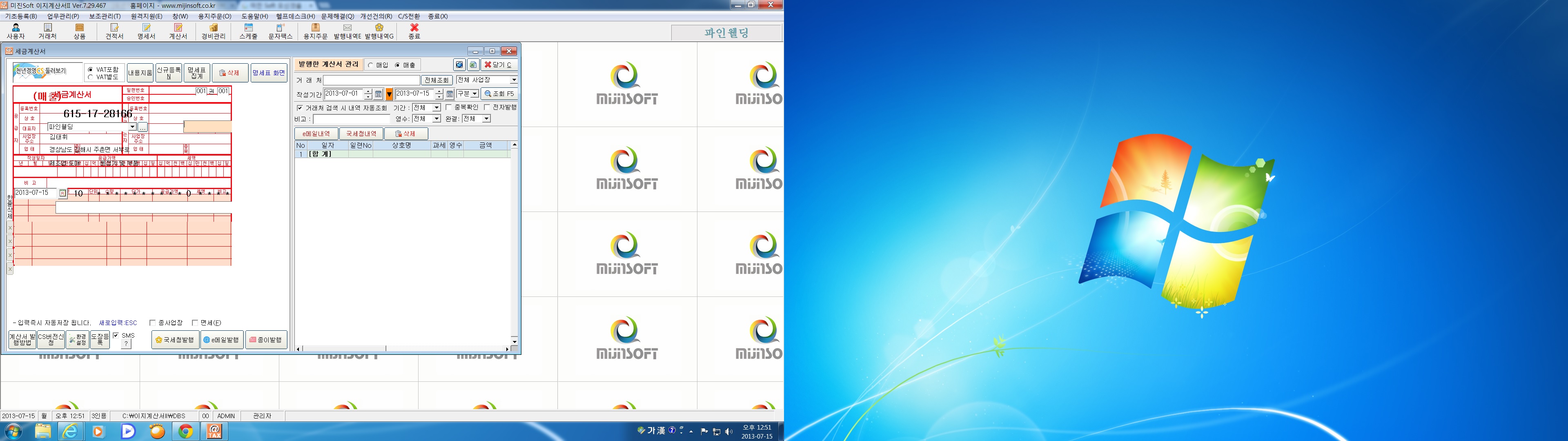The image size is (1568, 441).
Task: Select the VAT별도 radio button
Action: 91,77
